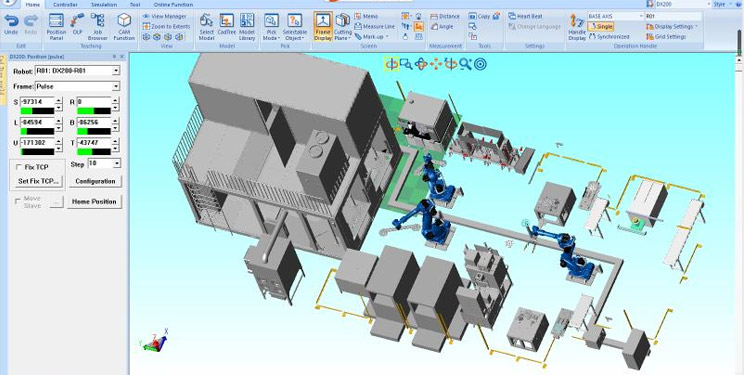Click the Copy tool in Tools group

479,16
